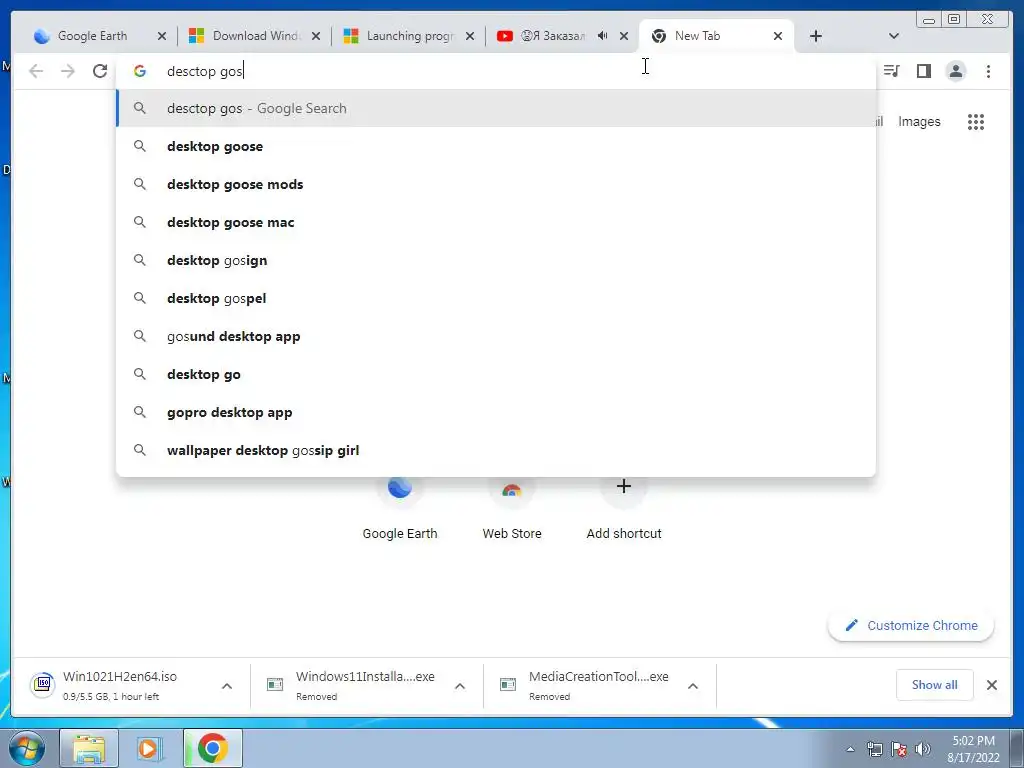
Task: Open the Windows Start menu orb
Action: pyautogui.click(x=27, y=748)
